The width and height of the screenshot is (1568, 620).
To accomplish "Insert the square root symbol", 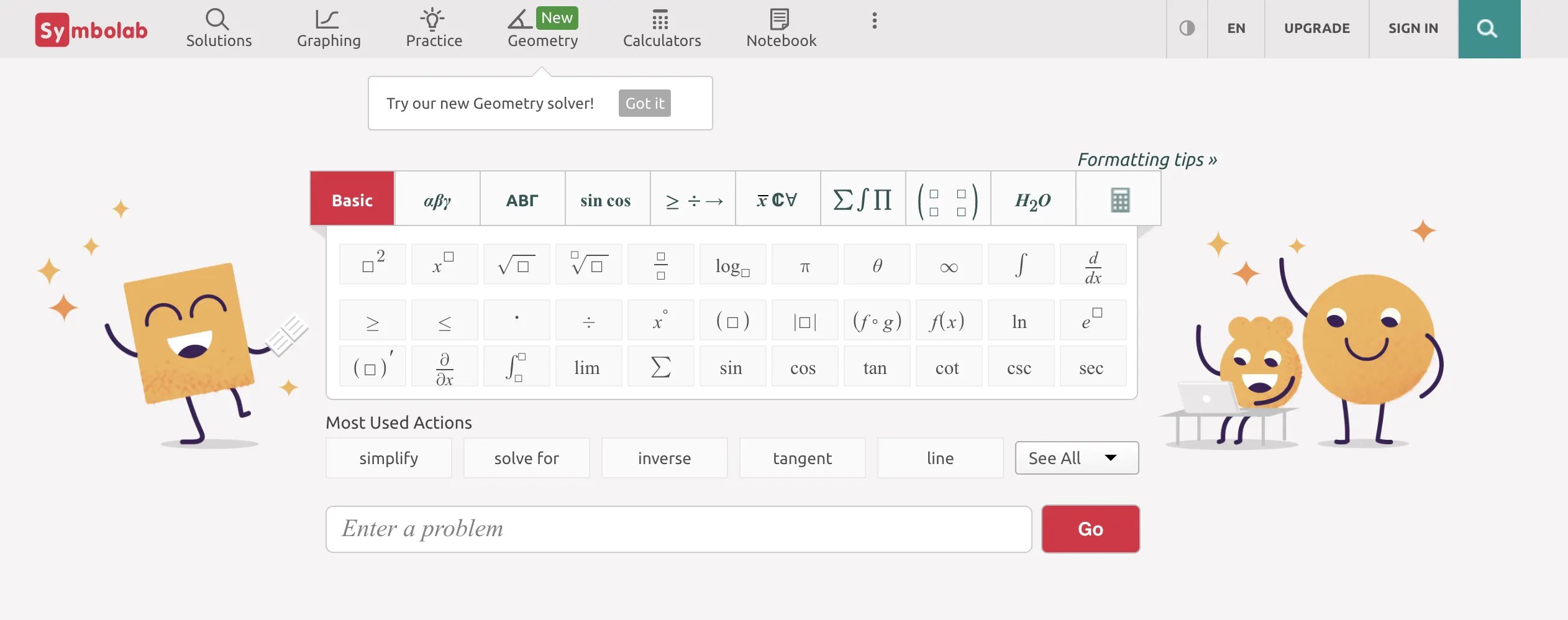I will (516, 264).
